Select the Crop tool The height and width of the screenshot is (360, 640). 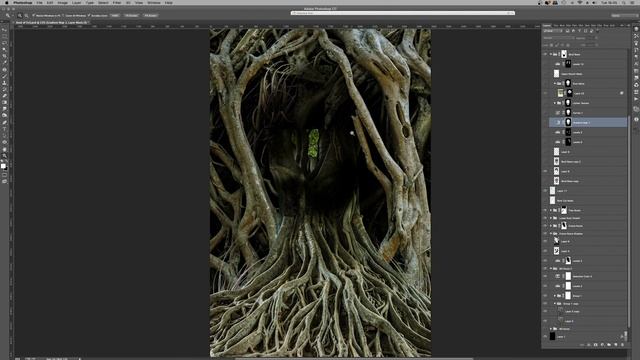[4, 56]
